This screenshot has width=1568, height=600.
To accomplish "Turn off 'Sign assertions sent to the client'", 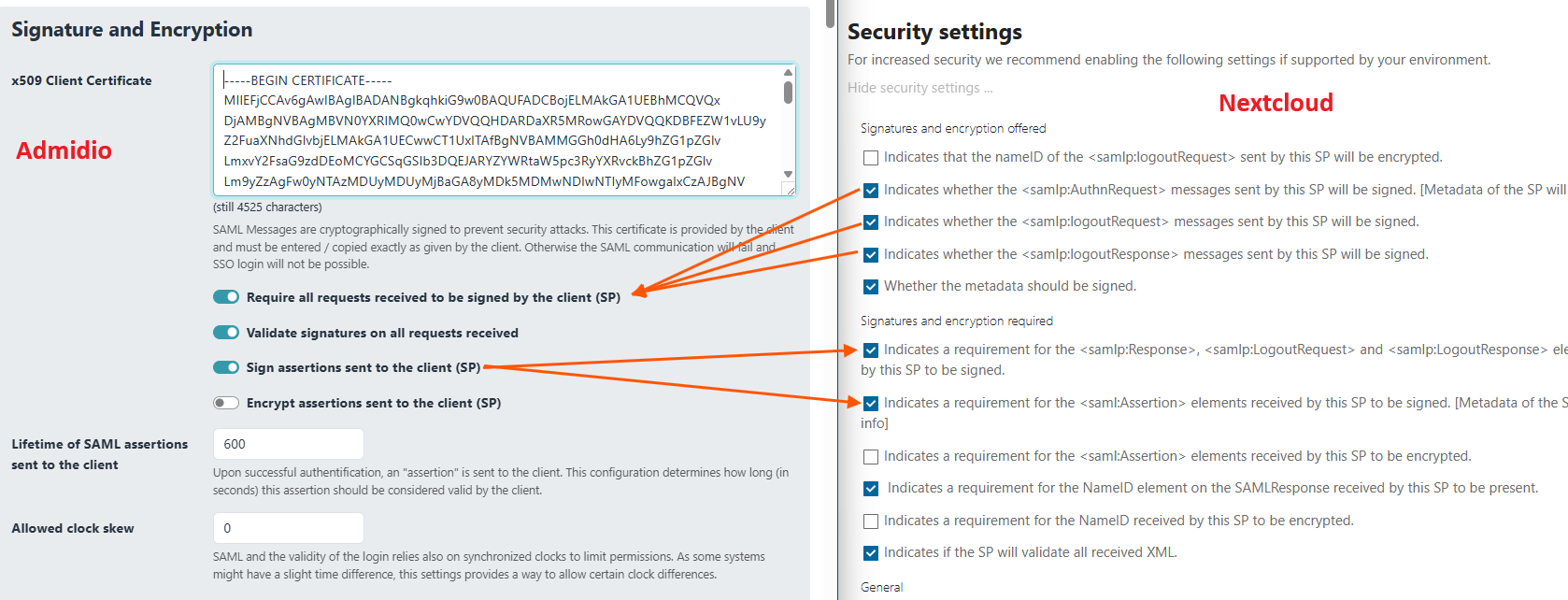I will 226,367.
